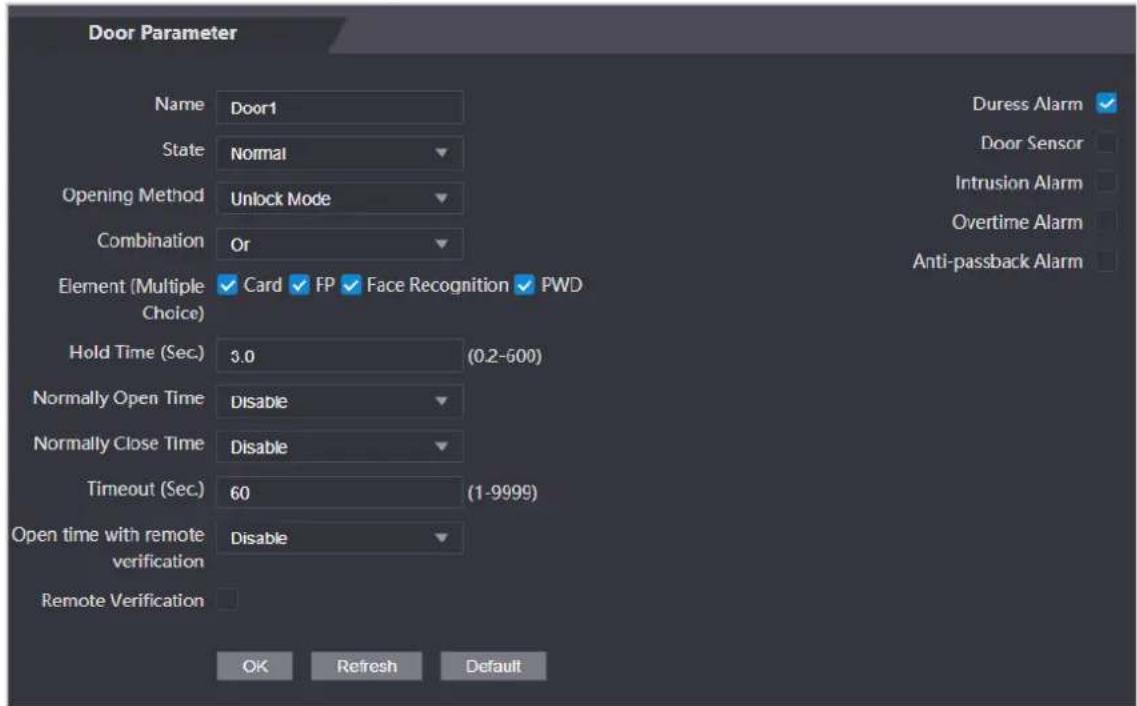This screenshot has height=706, width=1137.
Task: Toggle the PWD element checkbox
Action: point(524,285)
